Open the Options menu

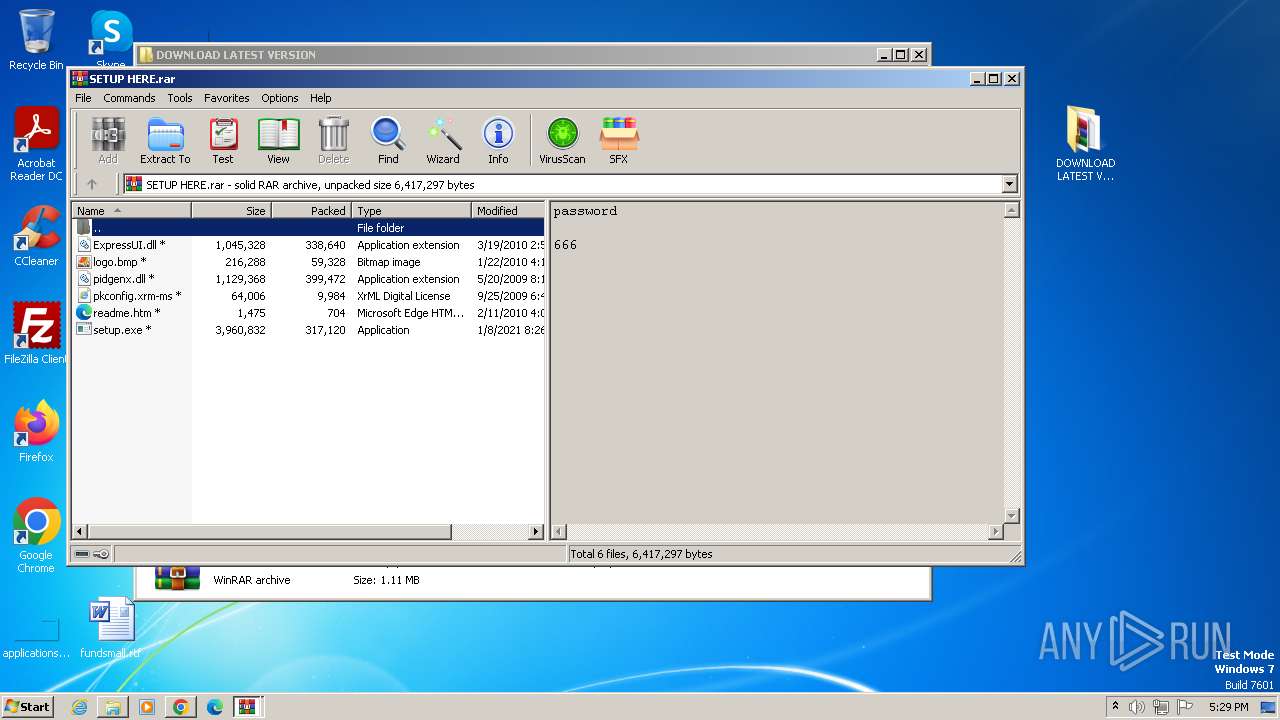pos(280,98)
